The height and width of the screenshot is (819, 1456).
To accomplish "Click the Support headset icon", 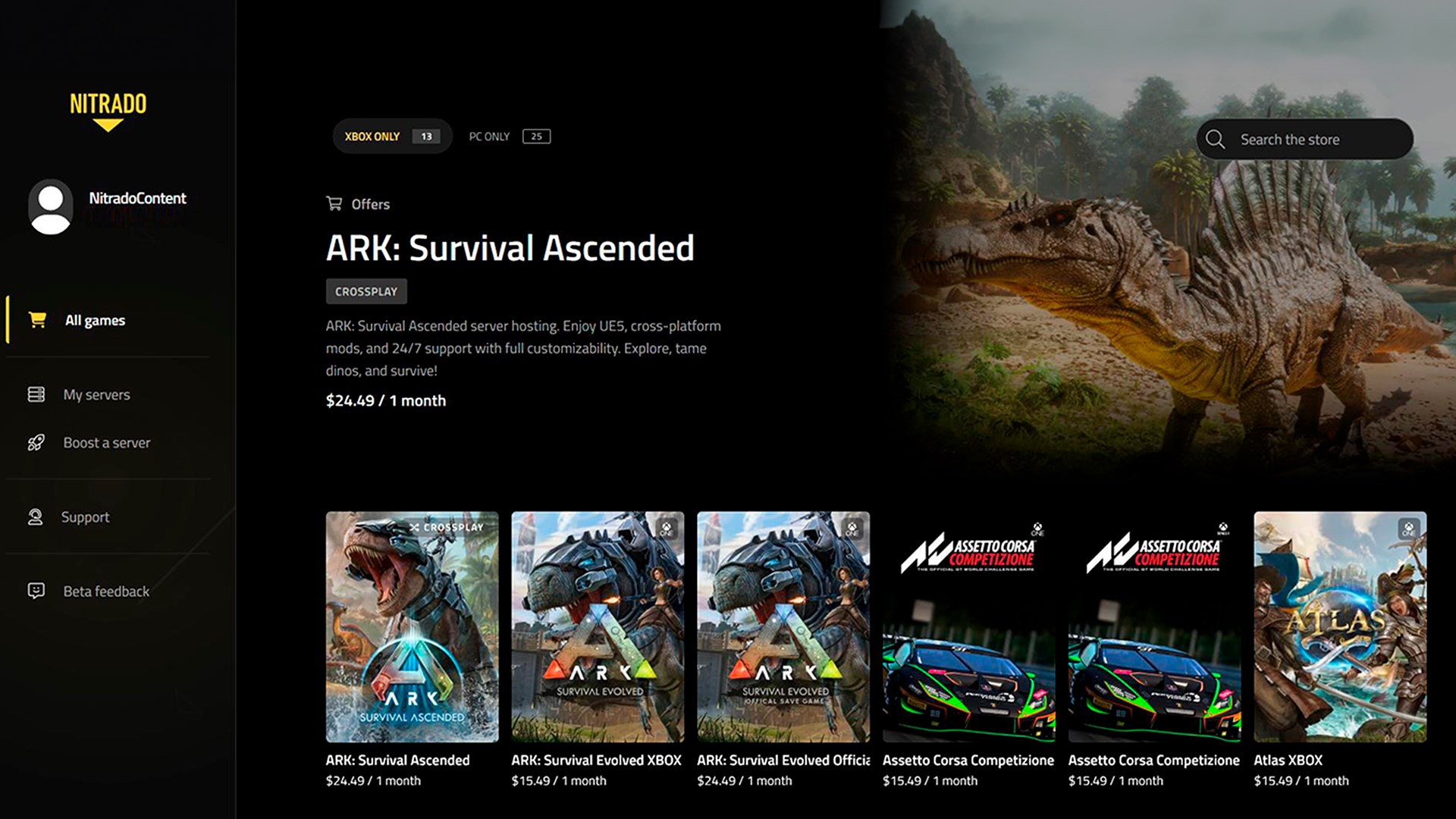I will tap(36, 516).
